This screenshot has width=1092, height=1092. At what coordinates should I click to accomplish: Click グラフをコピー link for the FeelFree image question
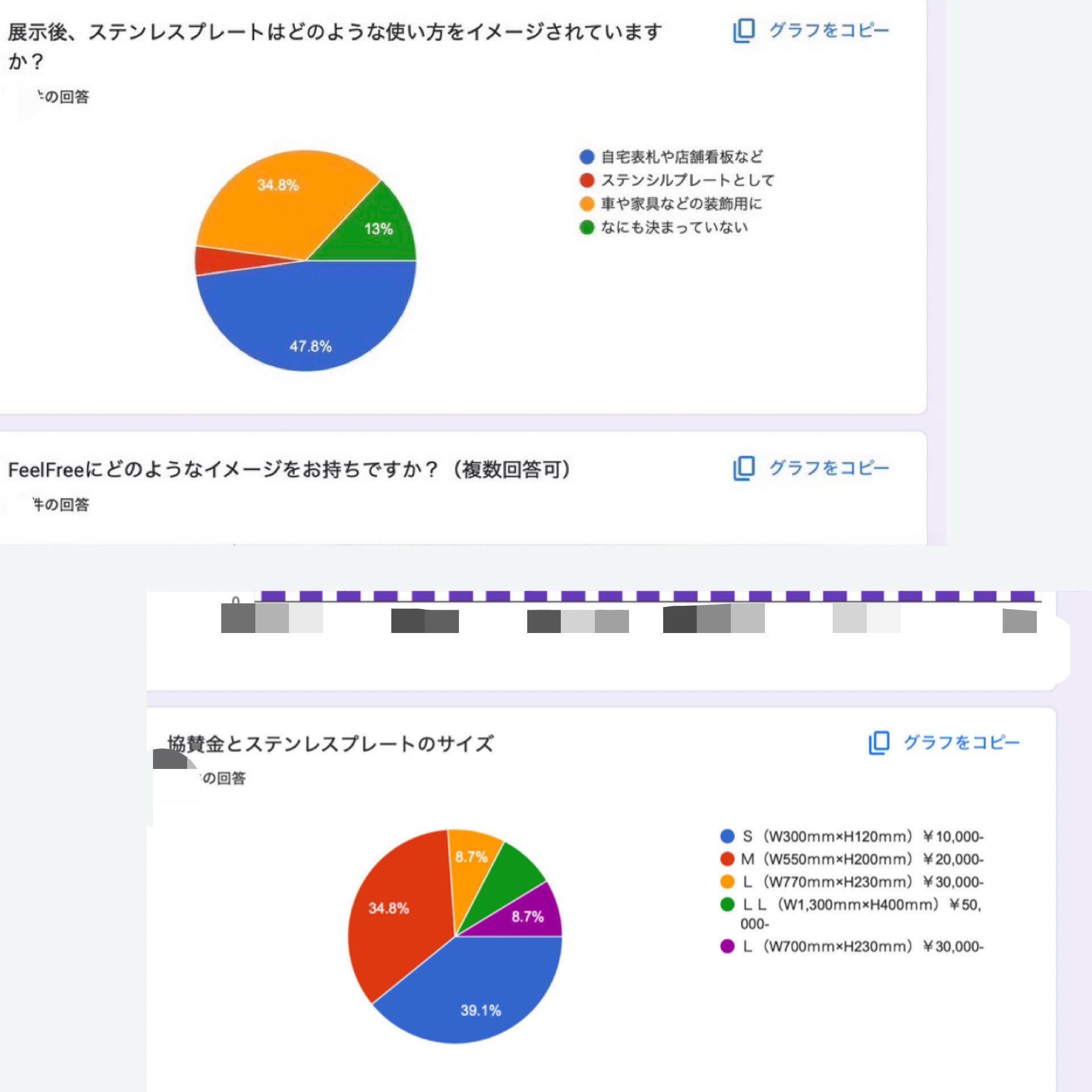pyautogui.click(x=829, y=468)
